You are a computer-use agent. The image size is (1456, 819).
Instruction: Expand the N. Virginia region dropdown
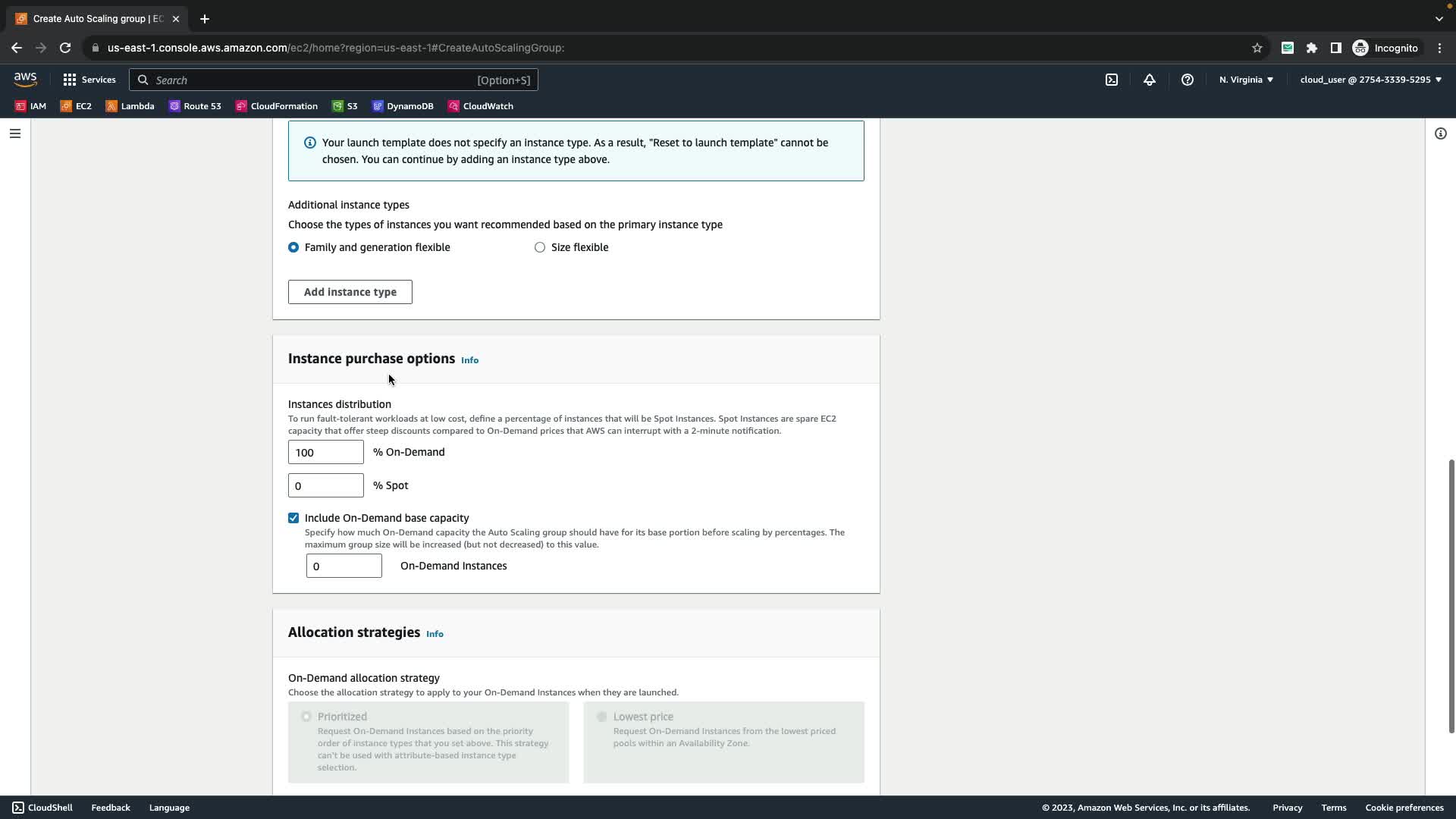tap(1246, 80)
